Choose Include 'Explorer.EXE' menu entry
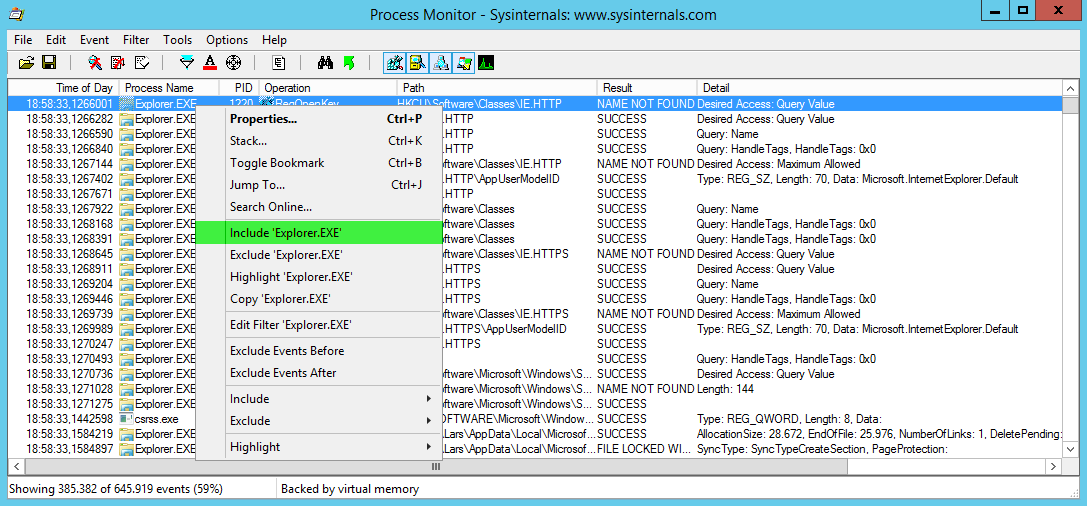Viewport: 1087px width, 506px height. coord(319,233)
